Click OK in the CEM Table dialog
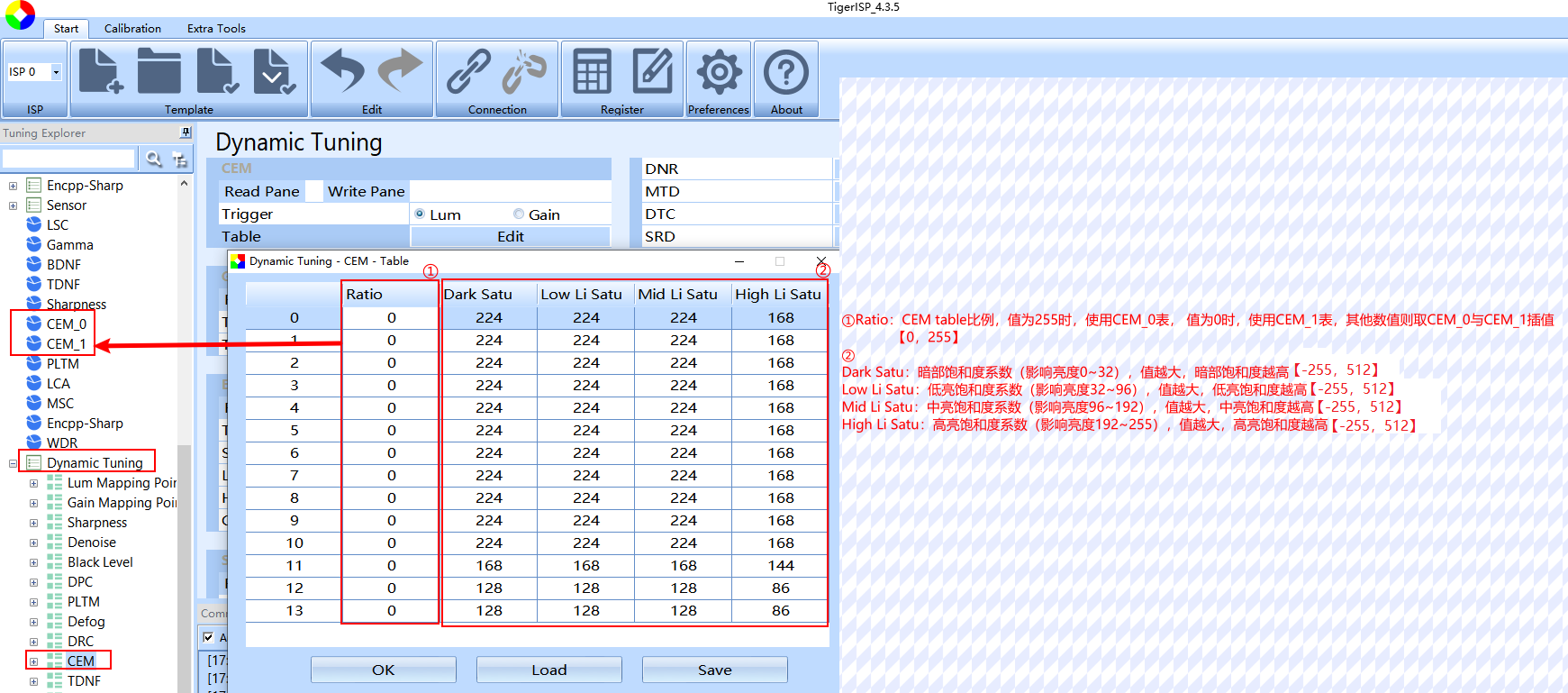1568x693 pixels. click(x=384, y=670)
